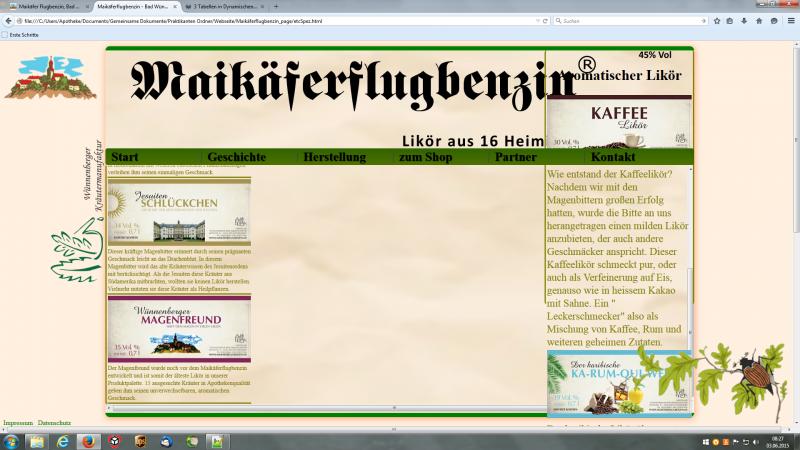Image resolution: width=800 pixels, height=450 pixels.
Task: Go to the browser home page icon
Action: (759, 20)
